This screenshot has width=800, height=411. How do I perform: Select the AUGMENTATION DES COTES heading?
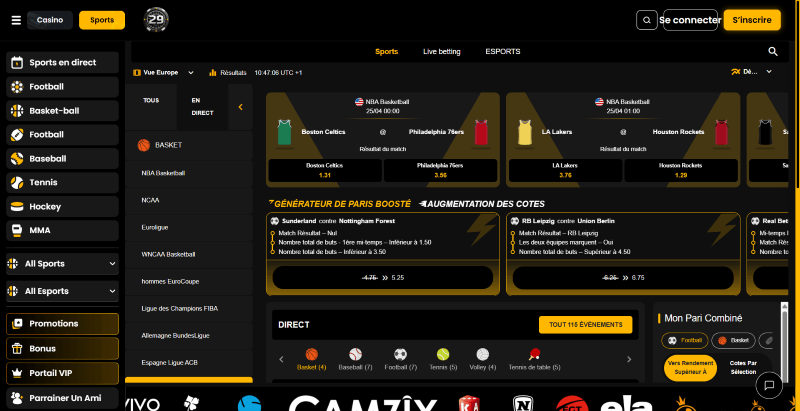coord(482,204)
